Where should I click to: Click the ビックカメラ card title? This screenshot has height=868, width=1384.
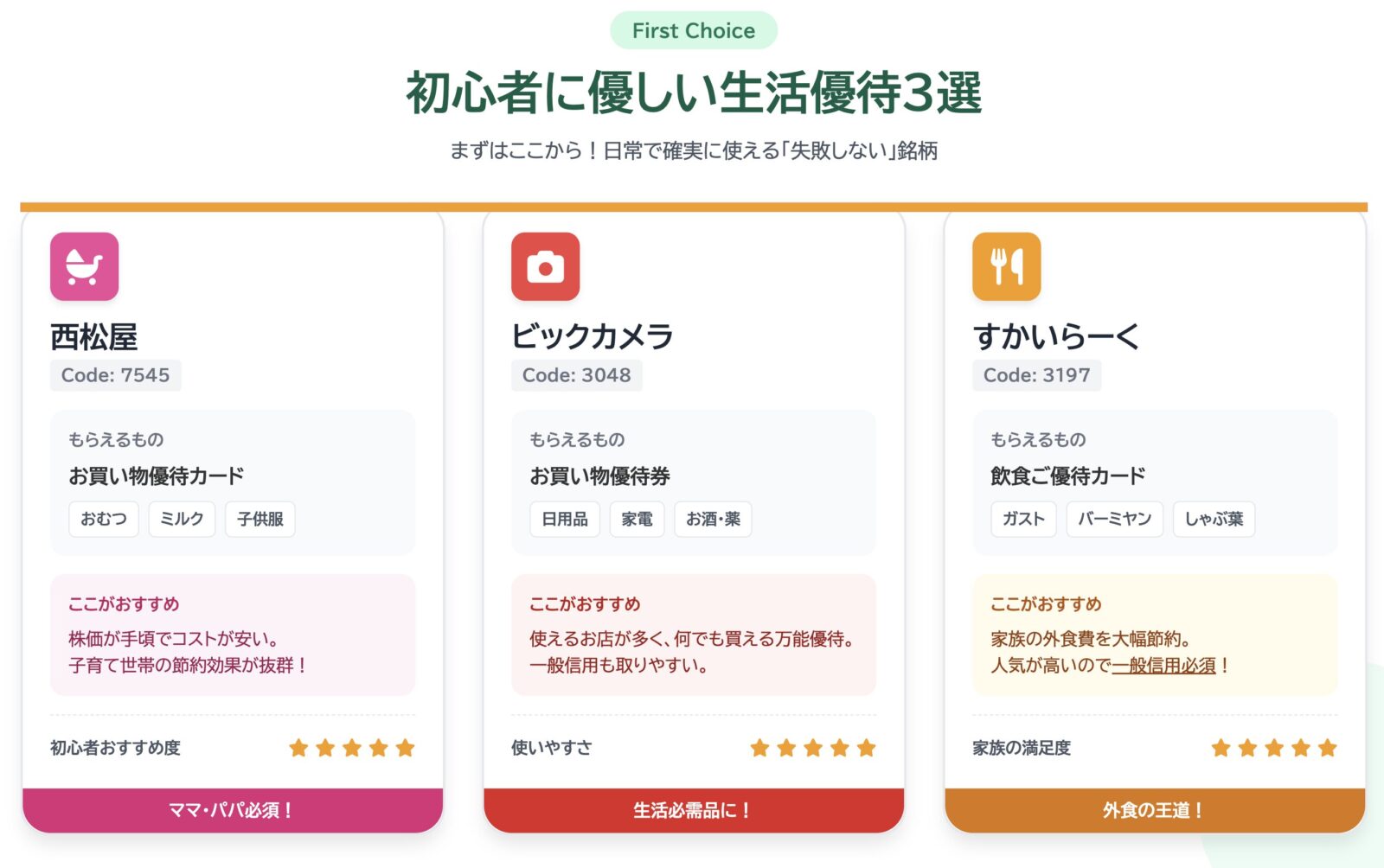(x=592, y=336)
